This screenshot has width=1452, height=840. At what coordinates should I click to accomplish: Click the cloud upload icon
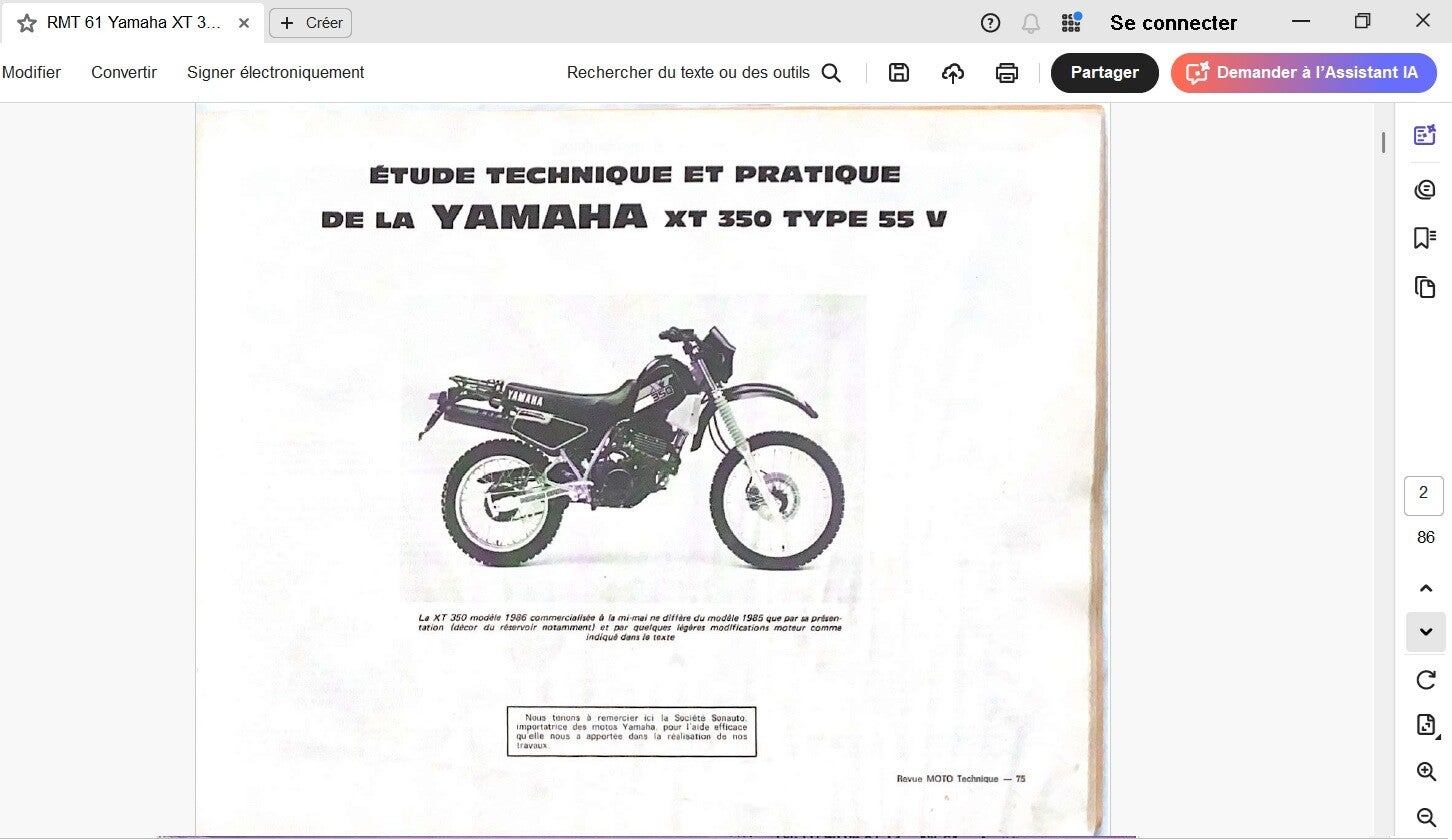pos(953,72)
